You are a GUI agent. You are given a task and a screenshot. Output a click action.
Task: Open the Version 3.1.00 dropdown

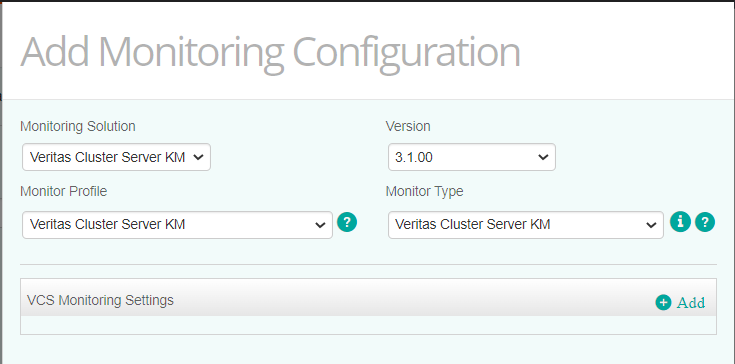point(472,157)
